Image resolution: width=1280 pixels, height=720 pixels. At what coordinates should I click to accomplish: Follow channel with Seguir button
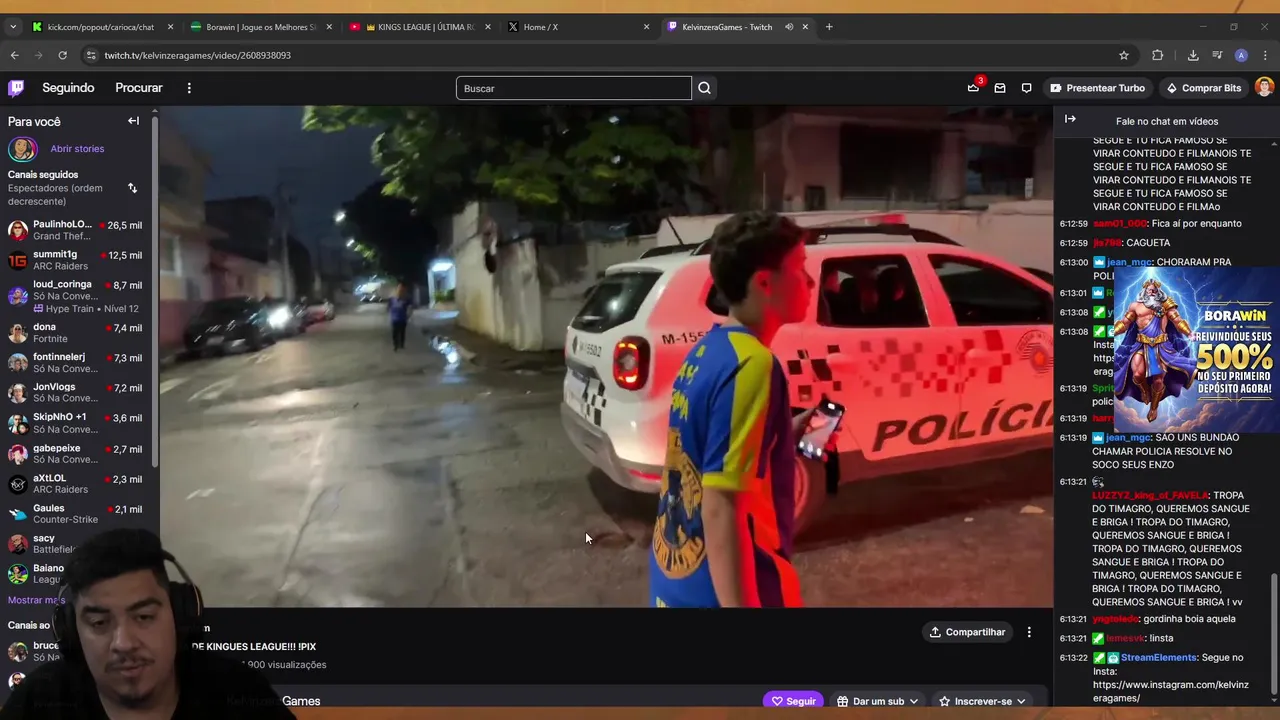click(792, 701)
